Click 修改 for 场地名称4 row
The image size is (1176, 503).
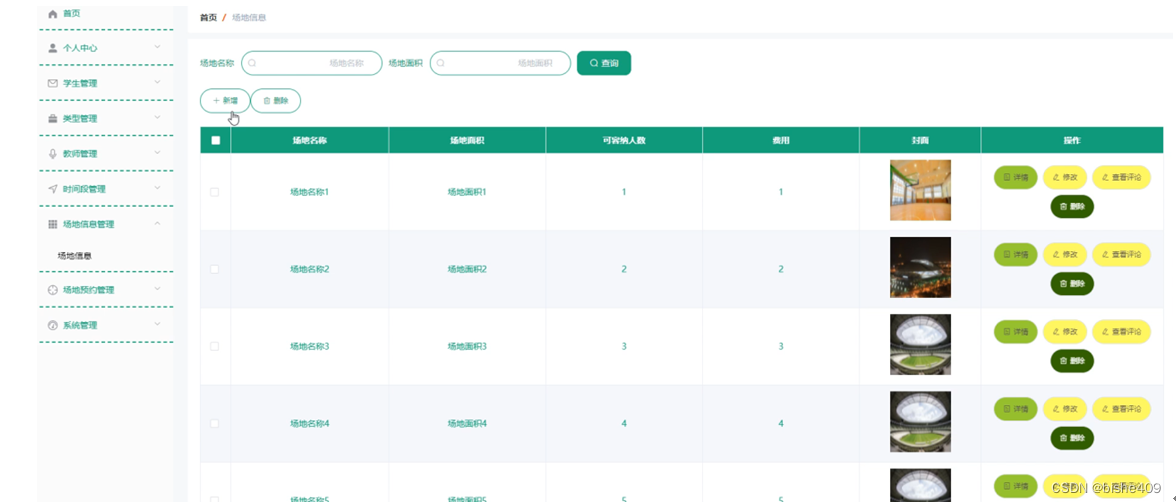(1065, 409)
